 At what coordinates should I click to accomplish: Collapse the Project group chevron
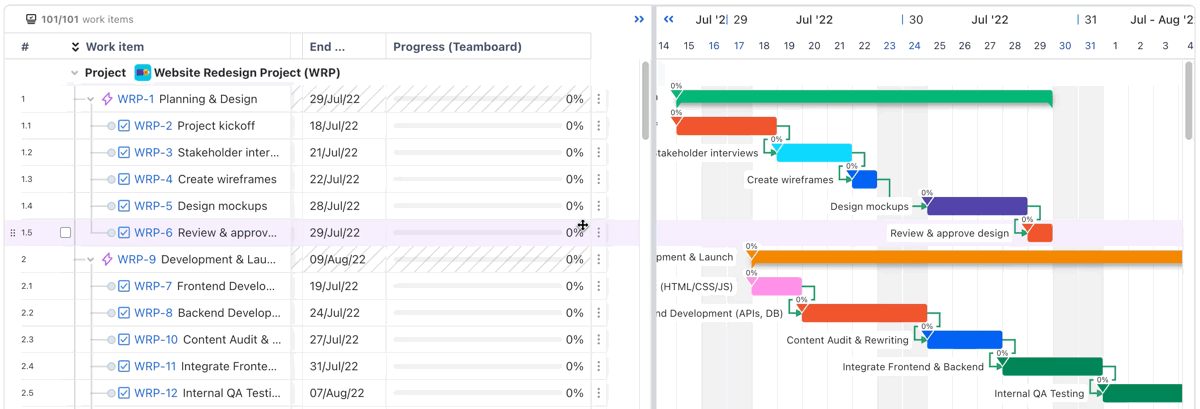(x=74, y=73)
